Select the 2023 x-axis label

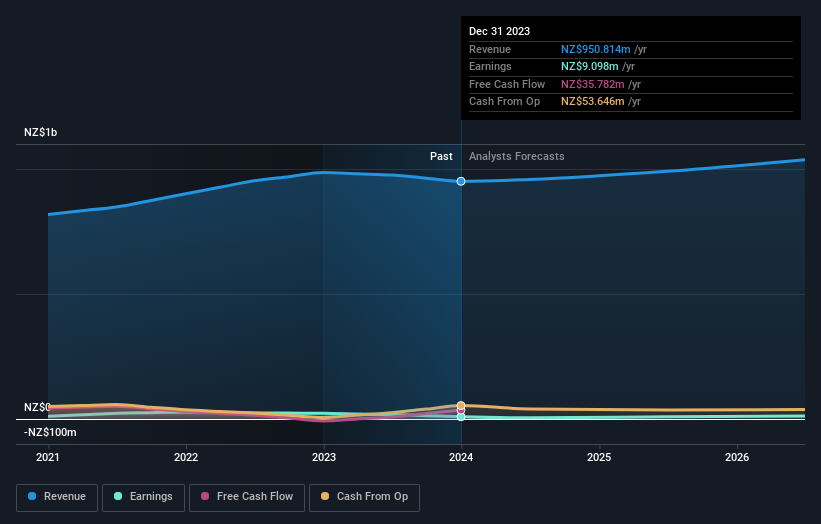(324, 457)
